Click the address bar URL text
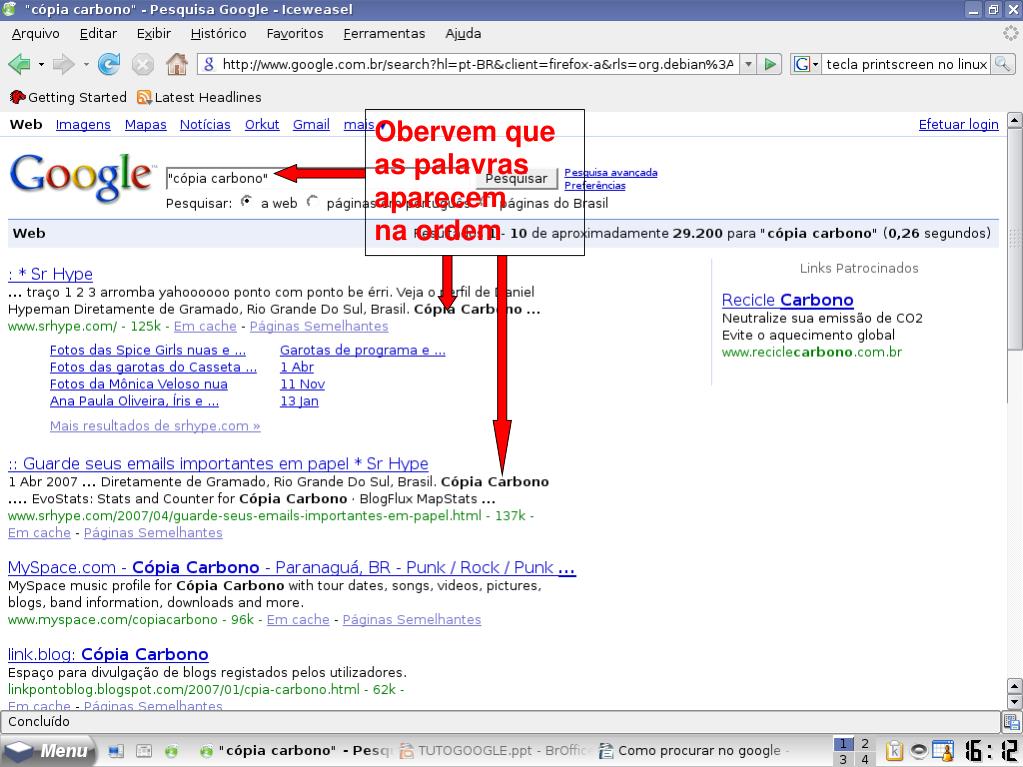This screenshot has height=767, width=1023. click(x=478, y=64)
